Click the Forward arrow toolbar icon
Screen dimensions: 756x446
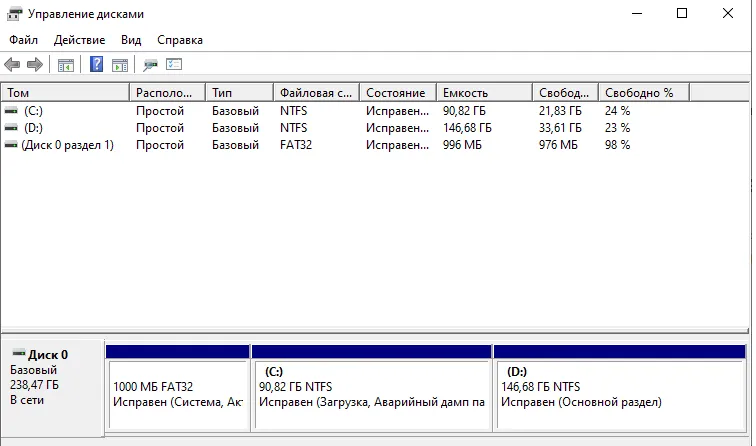point(35,64)
